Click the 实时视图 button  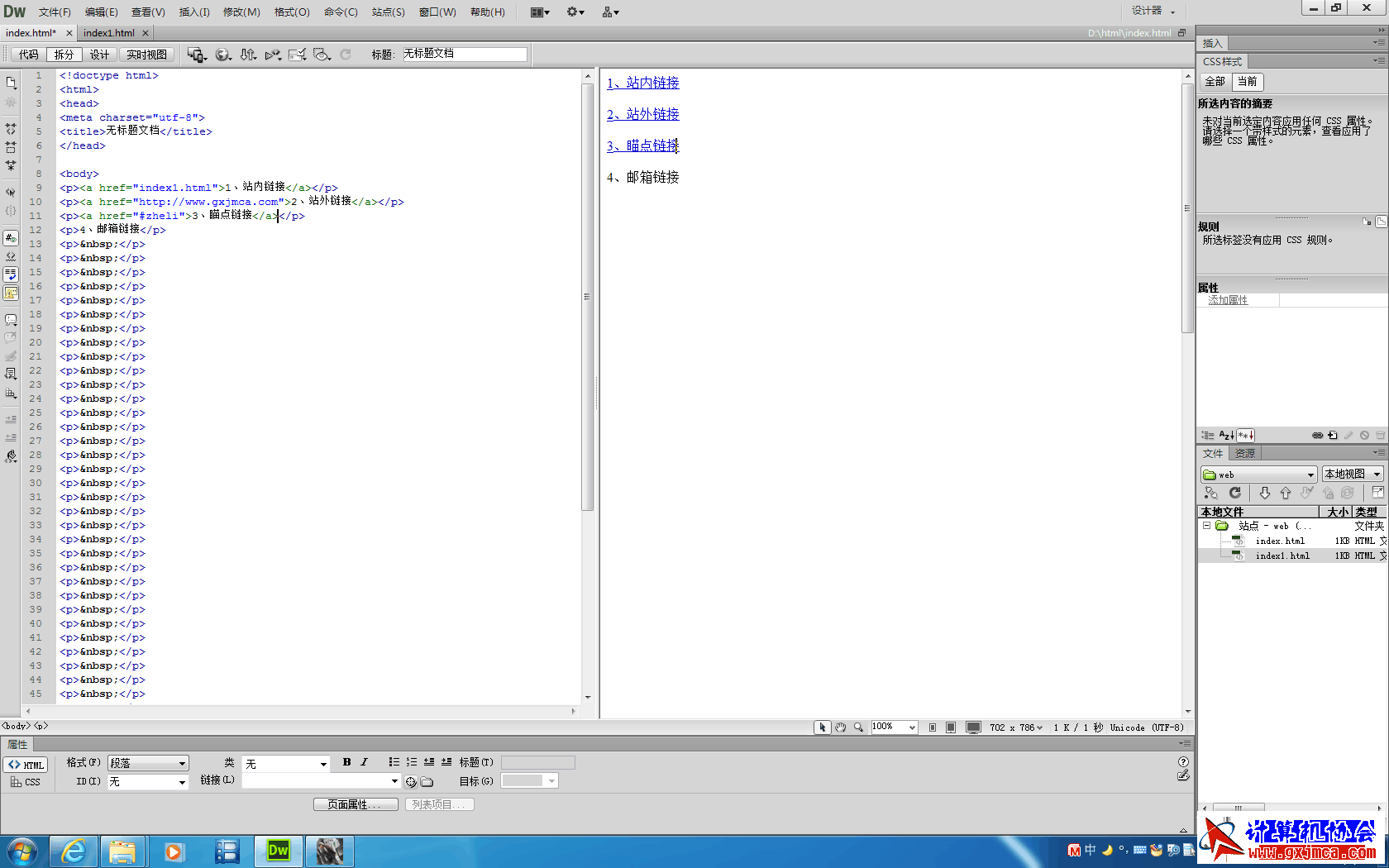tap(147, 55)
